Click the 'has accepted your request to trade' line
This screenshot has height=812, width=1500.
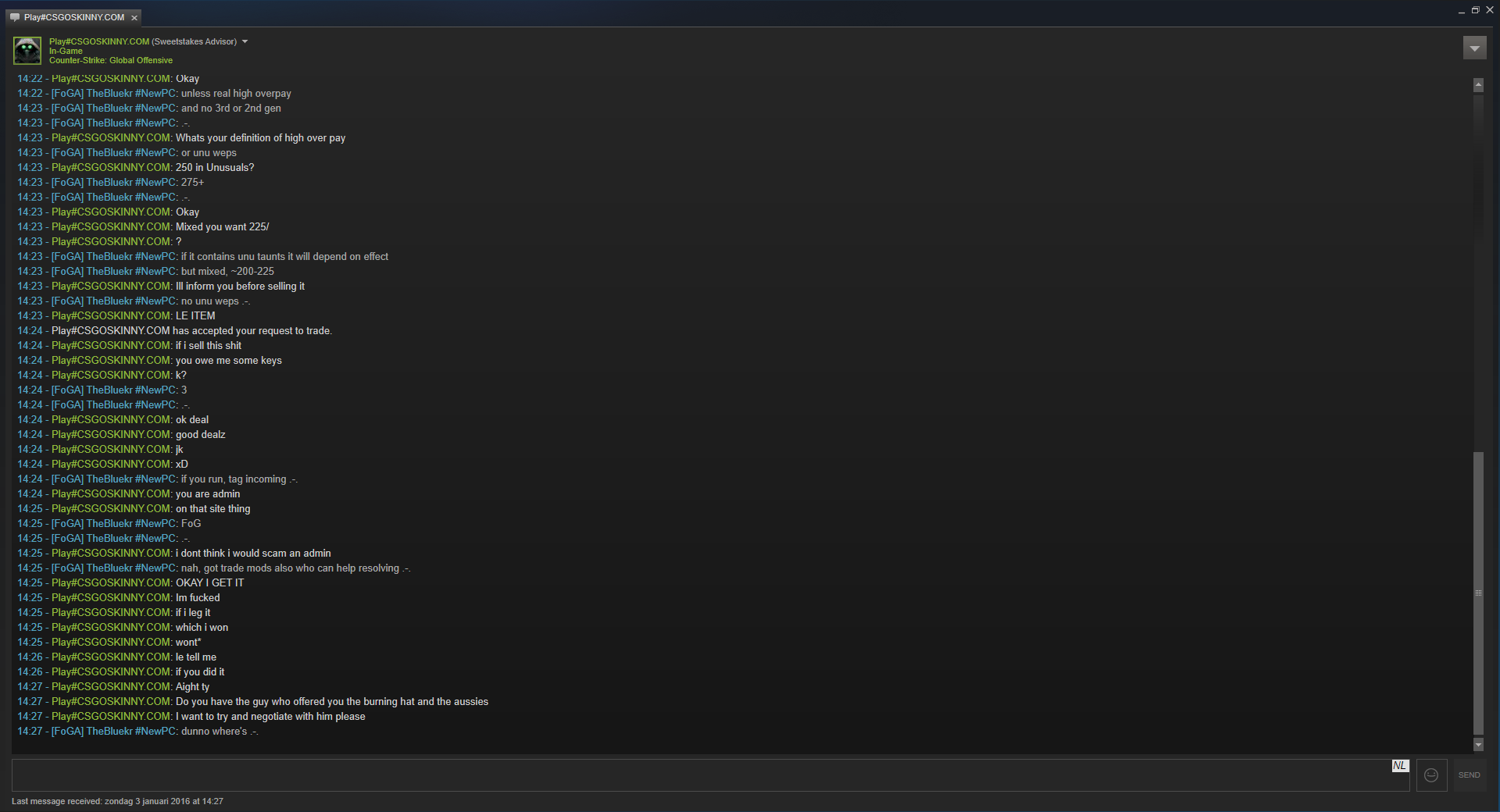[x=175, y=331]
